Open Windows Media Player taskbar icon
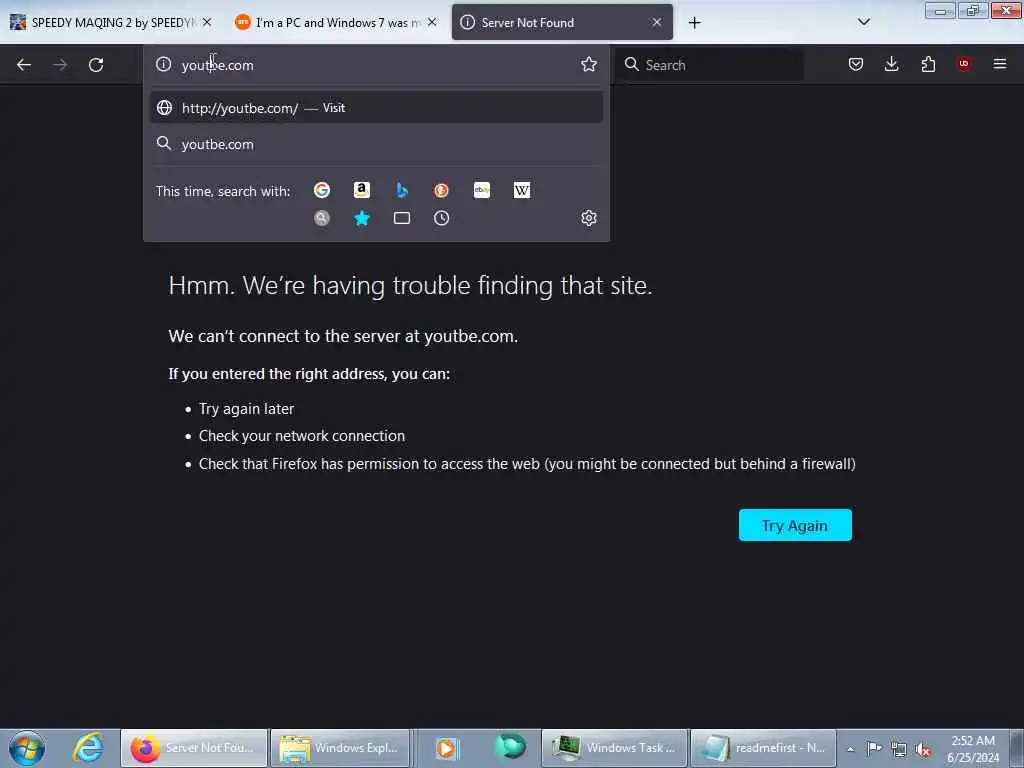This screenshot has height=768, width=1024. coord(447,748)
